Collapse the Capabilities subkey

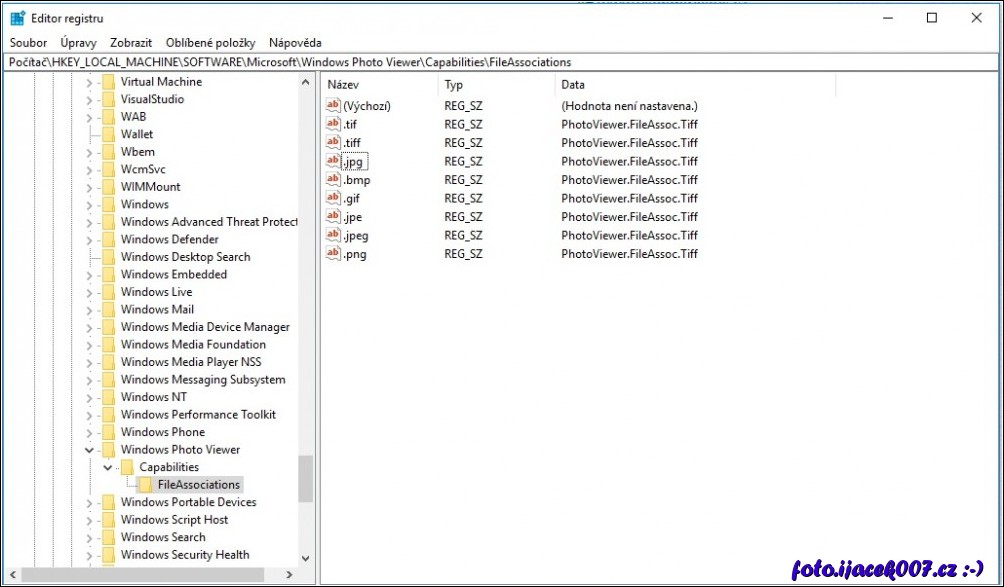point(107,468)
